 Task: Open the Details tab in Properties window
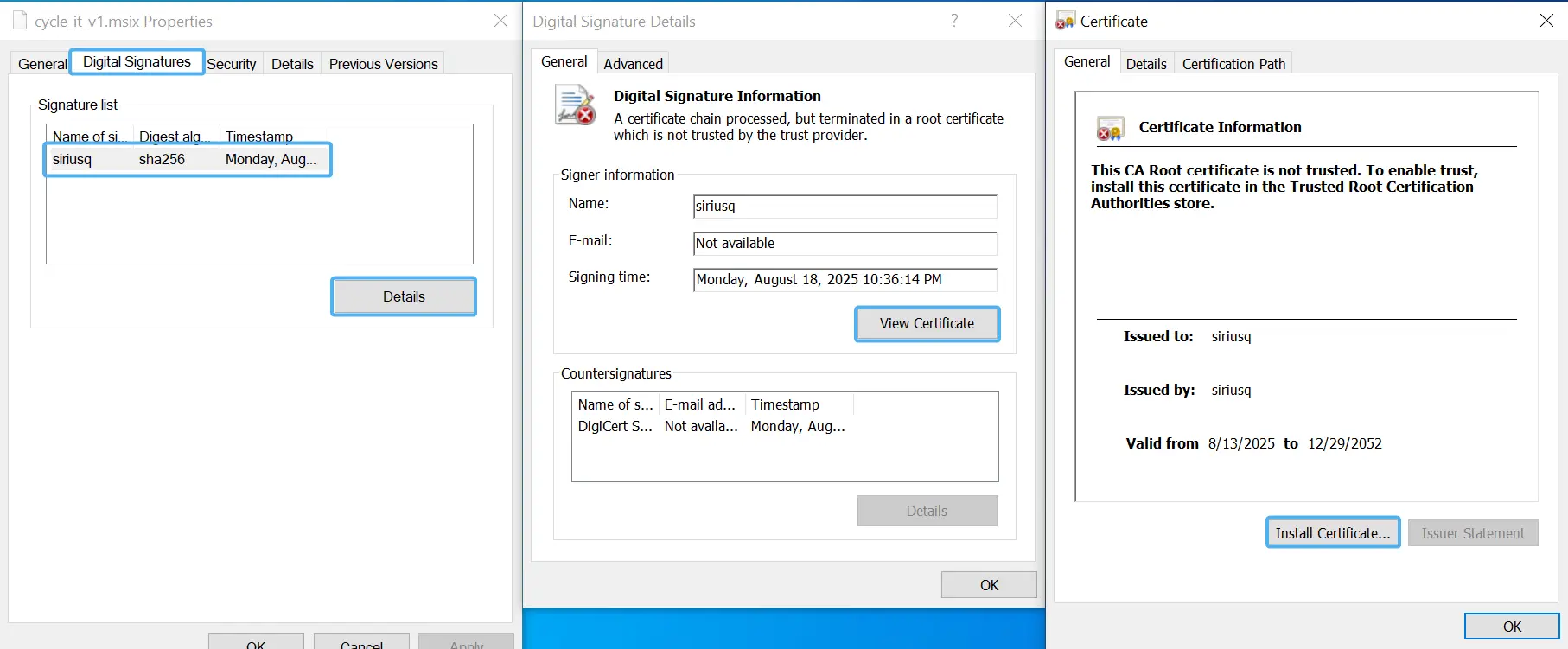pos(292,64)
